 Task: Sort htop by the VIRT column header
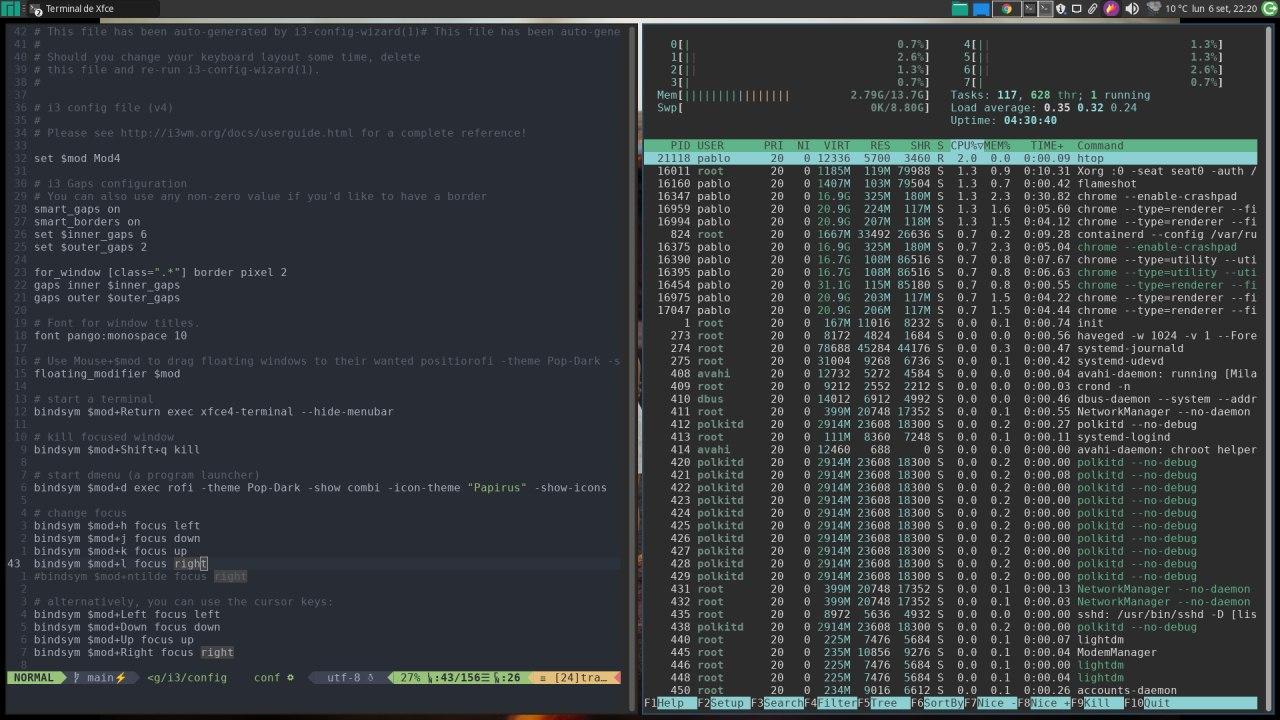(x=837, y=145)
